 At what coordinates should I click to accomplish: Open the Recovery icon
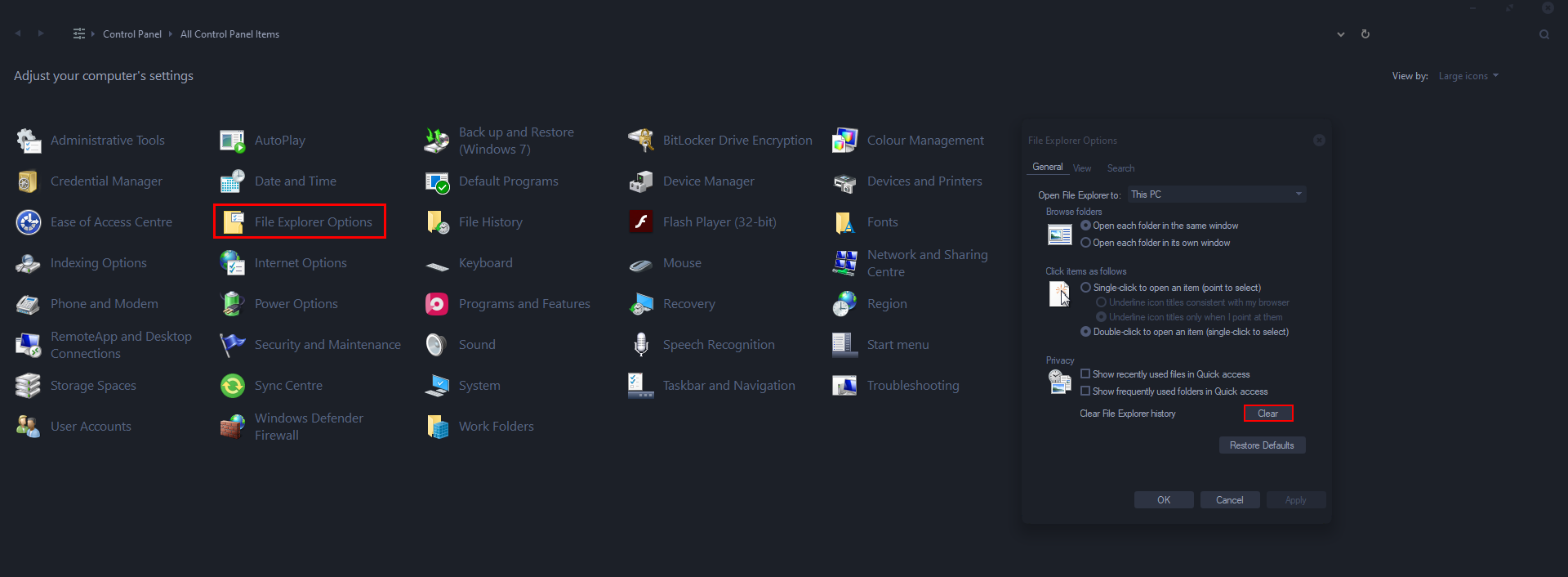[641, 304]
